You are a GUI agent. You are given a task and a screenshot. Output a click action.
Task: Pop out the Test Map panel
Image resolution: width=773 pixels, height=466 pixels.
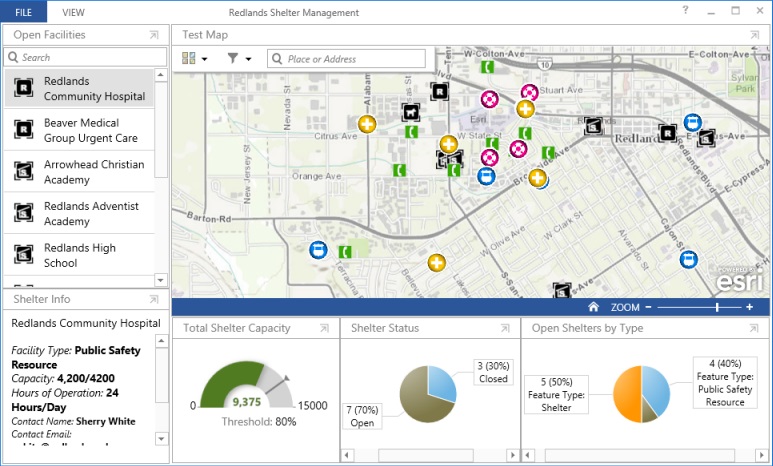(754, 35)
